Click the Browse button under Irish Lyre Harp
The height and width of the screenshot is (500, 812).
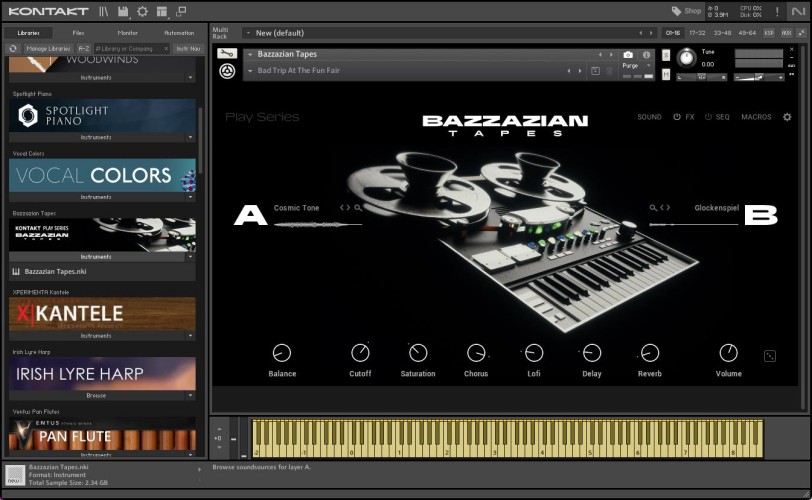96,395
